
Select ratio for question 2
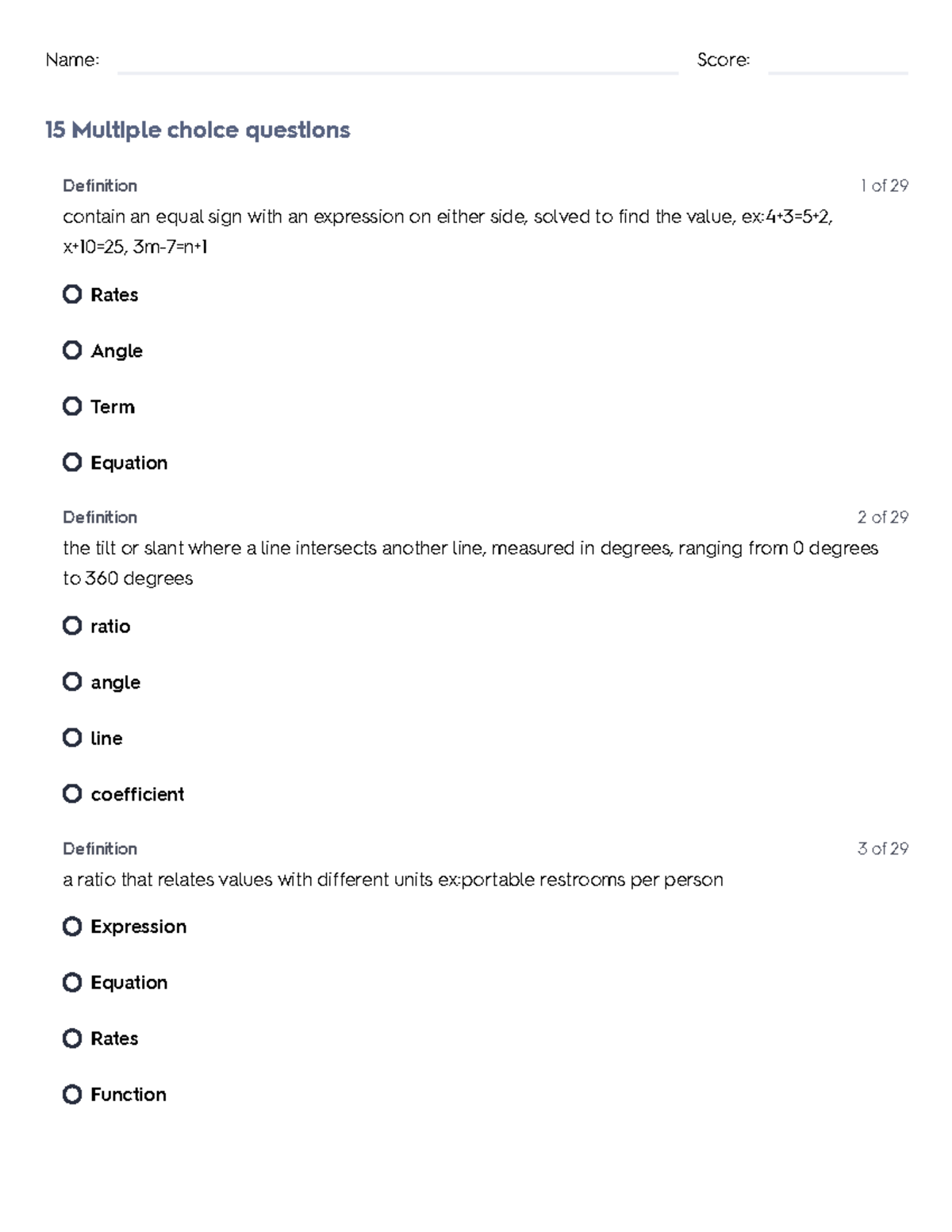72,626
